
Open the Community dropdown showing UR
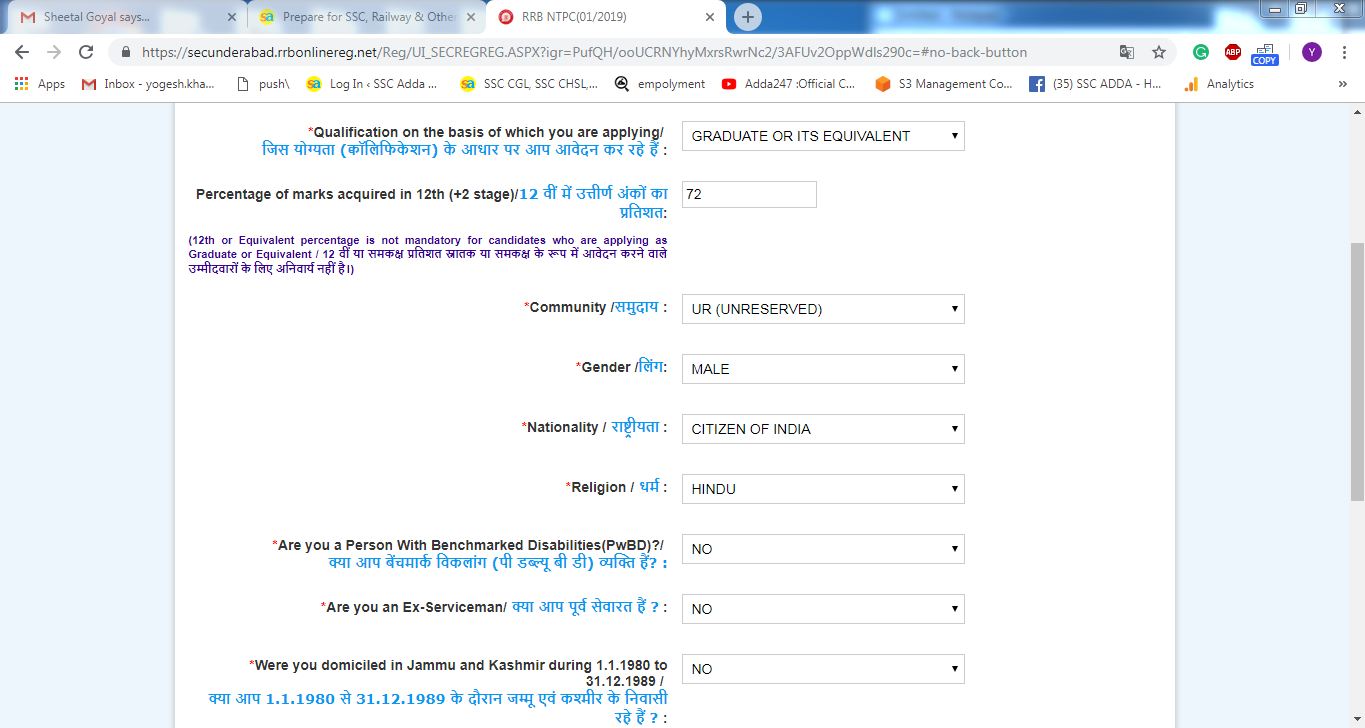click(x=823, y=309)
